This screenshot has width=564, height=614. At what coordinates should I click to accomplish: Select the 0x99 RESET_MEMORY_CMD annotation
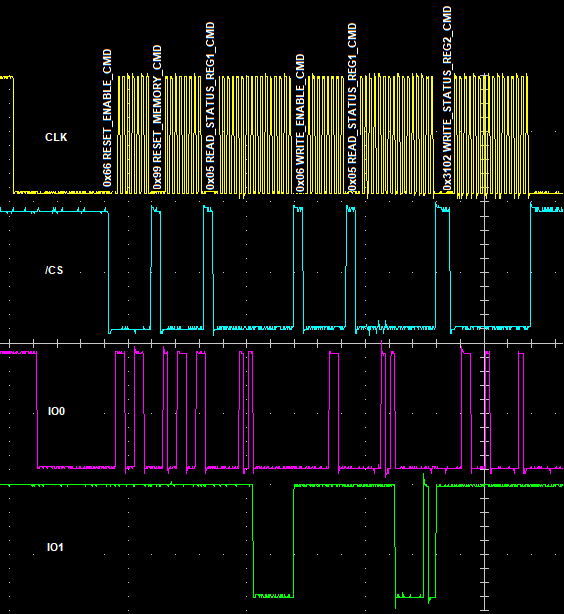[x=157, y=117]
